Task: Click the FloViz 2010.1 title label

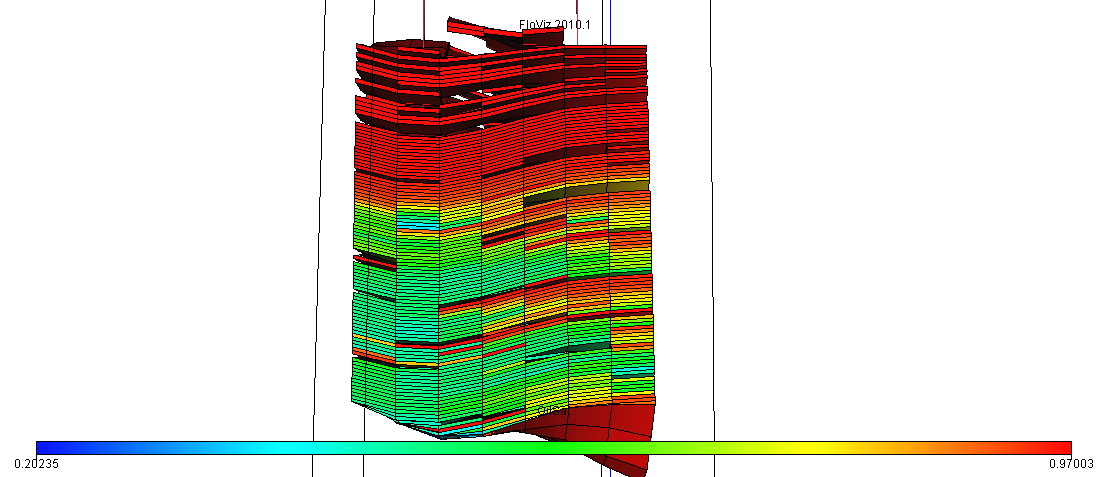Action: (555, 24)
